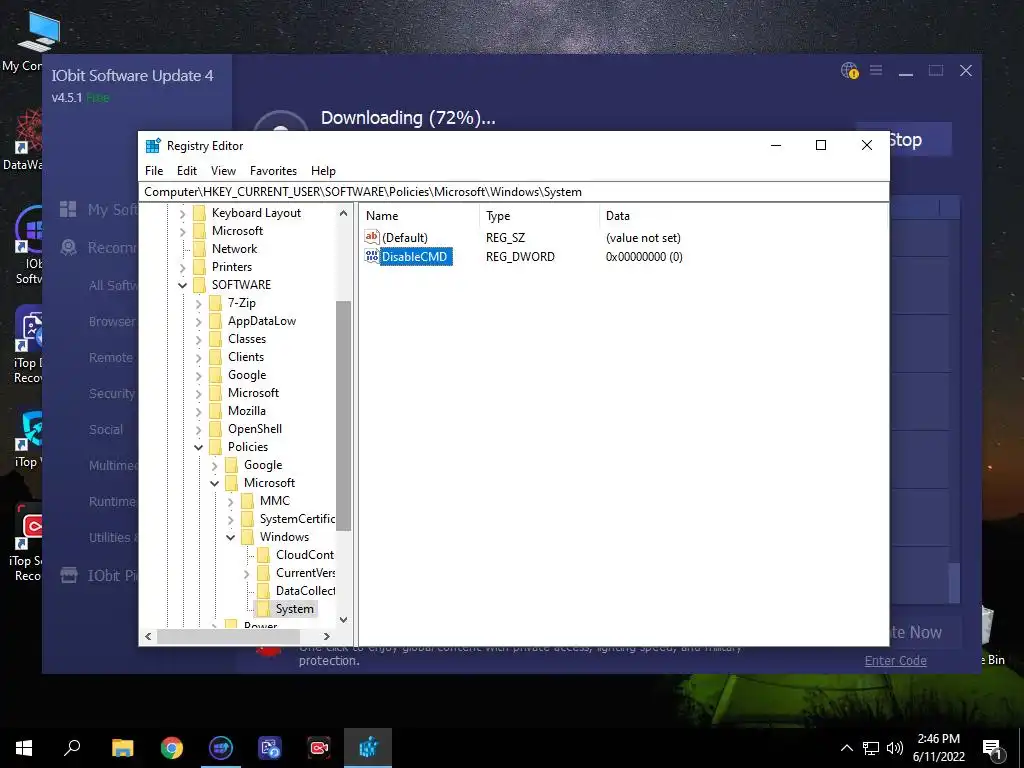This screenshot has height=768, width=1024.
Task: Select Security category in IObit sidebar
Action: [x=112, y=393]
